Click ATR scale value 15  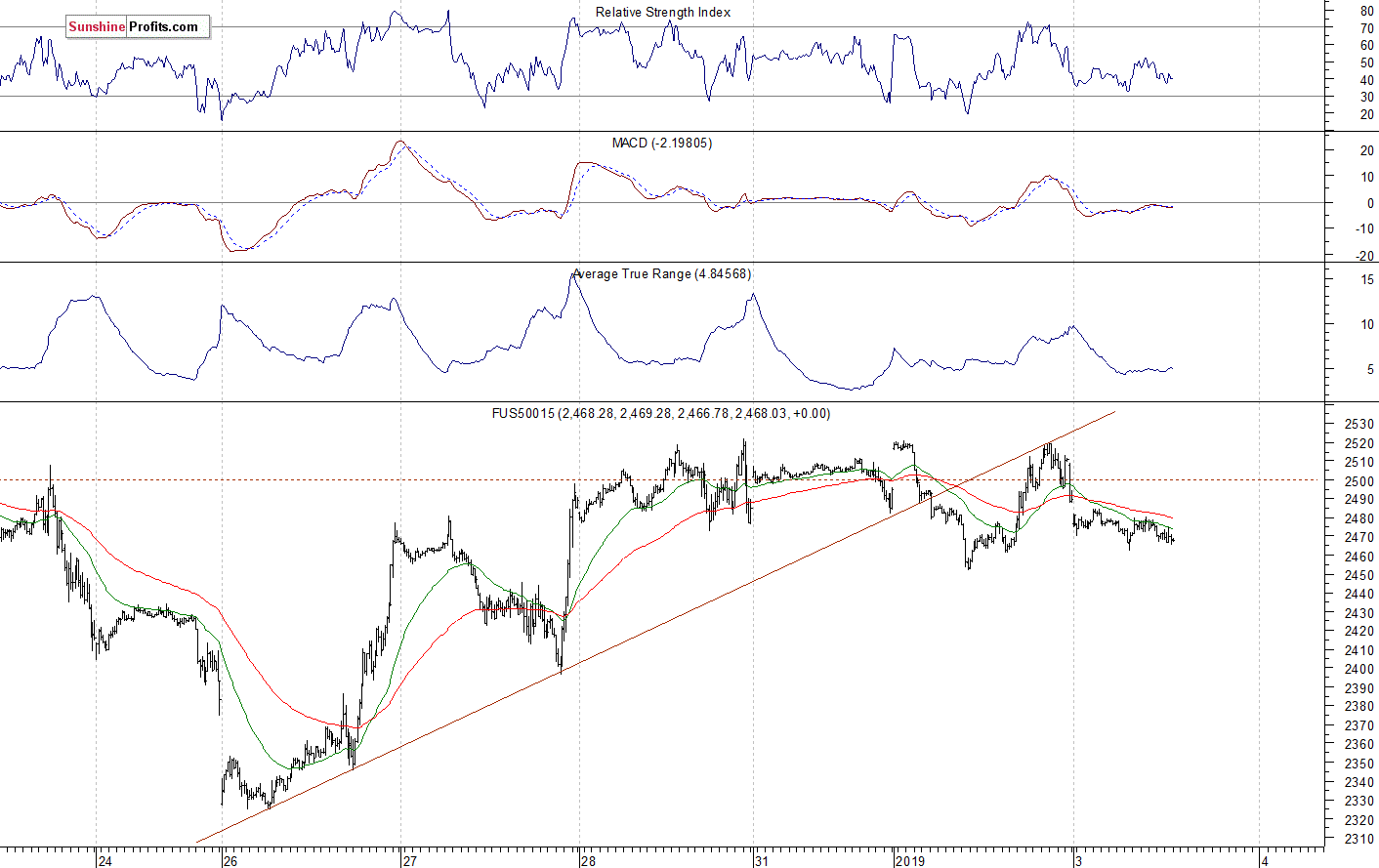[x=1367, y=280]
